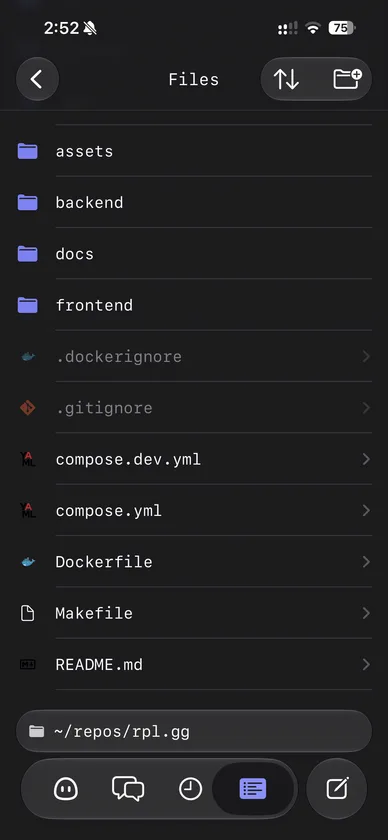The width and height of the screenshot is (388, 840).
Task: Open the docs folder icon
Action: pyautogui.click(x=27, y=254)
